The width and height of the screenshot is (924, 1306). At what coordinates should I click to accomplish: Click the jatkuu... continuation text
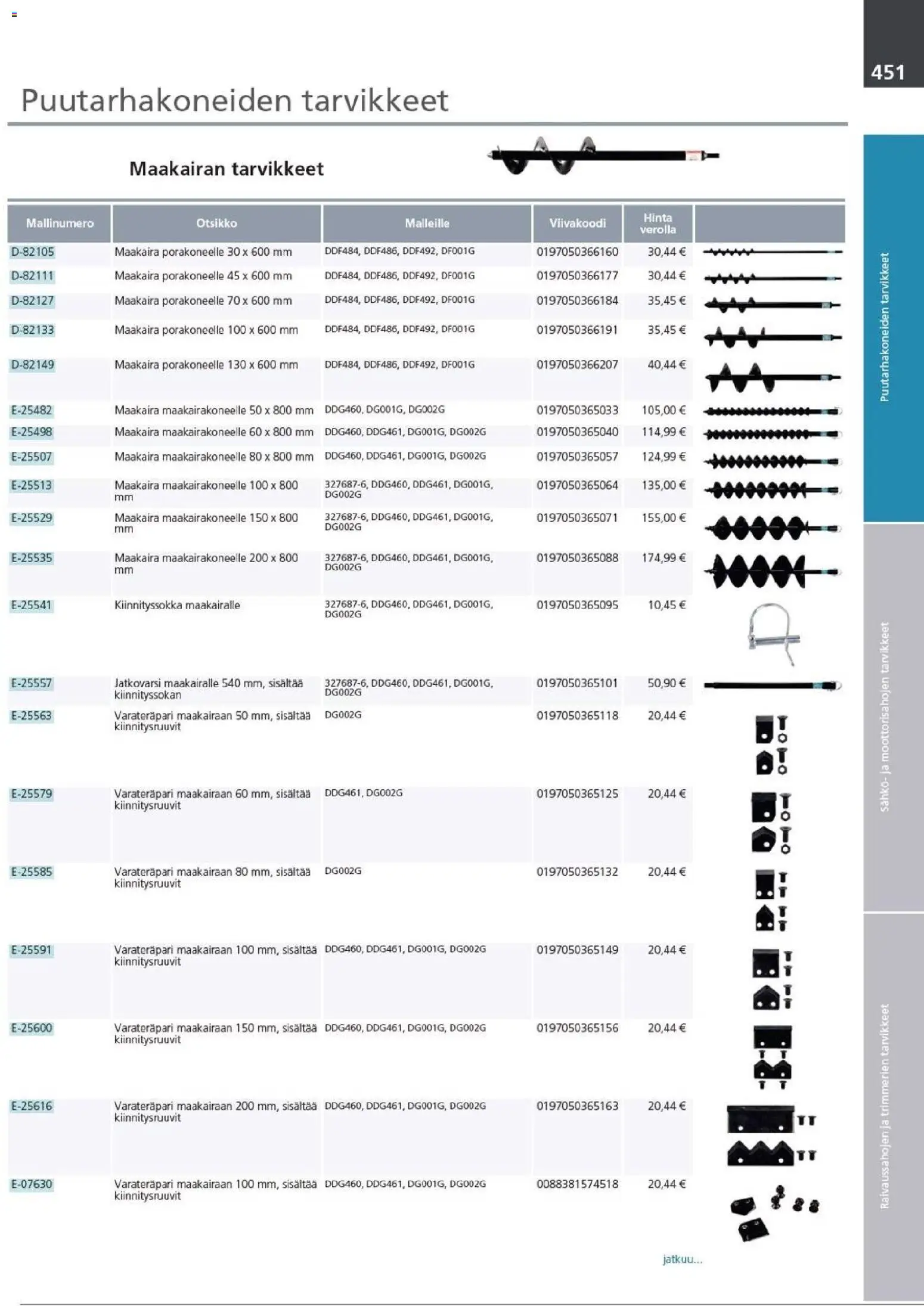click(683, 1260)
